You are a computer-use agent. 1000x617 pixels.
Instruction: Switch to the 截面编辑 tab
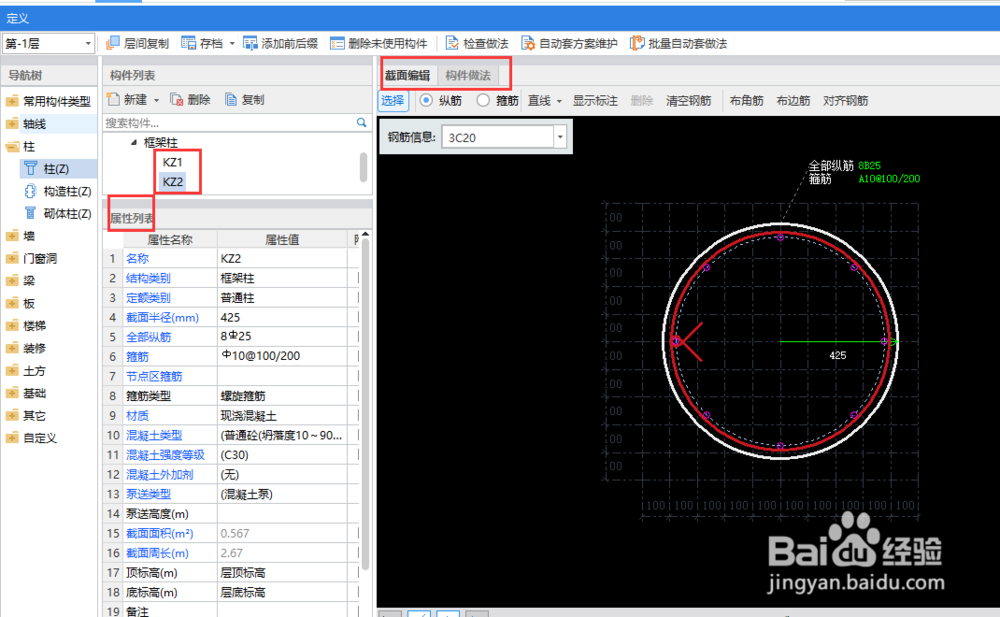click(407, 75)
